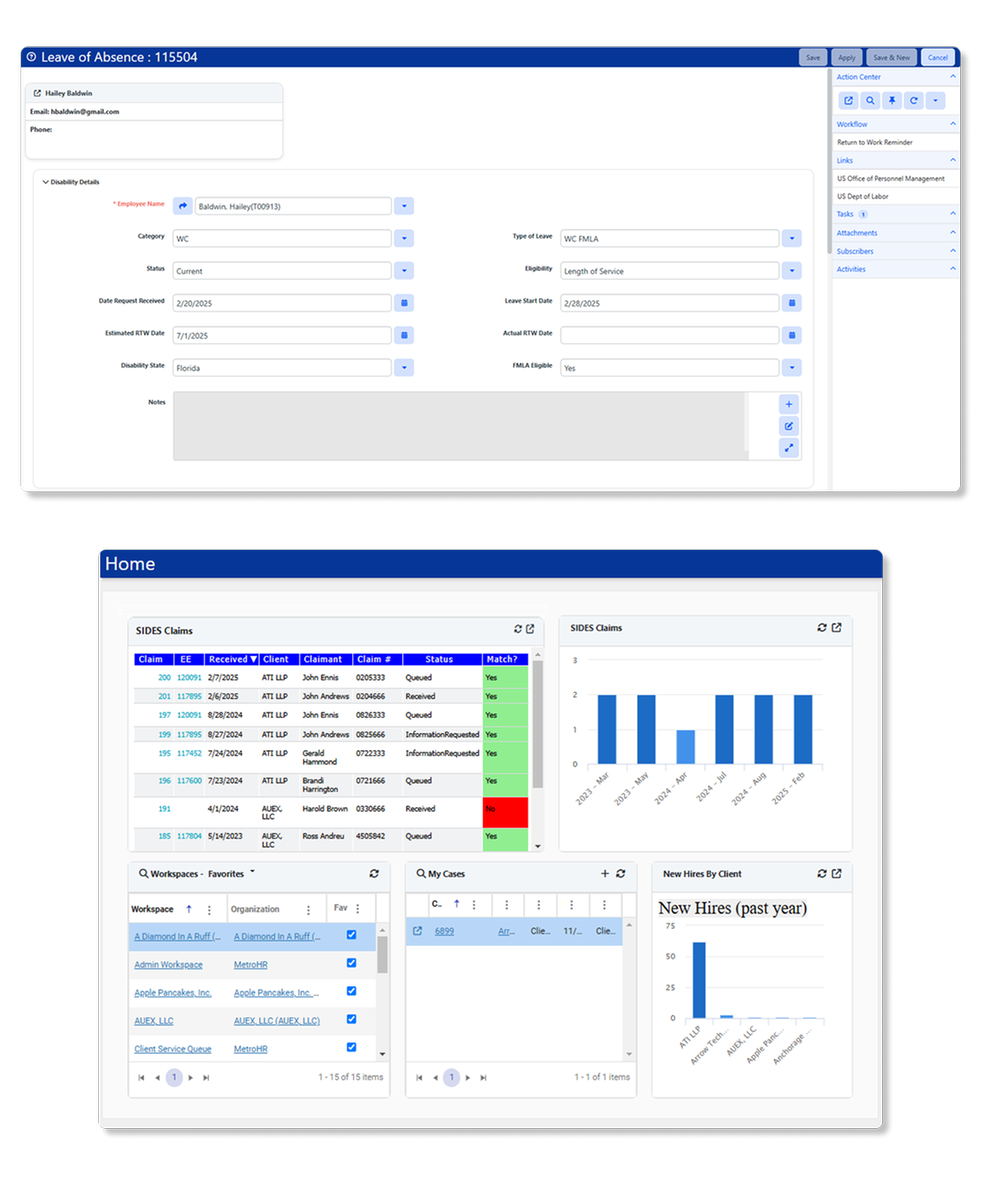Sort claims by the Received column header
982x1200 pixels.
coord(230,658)
